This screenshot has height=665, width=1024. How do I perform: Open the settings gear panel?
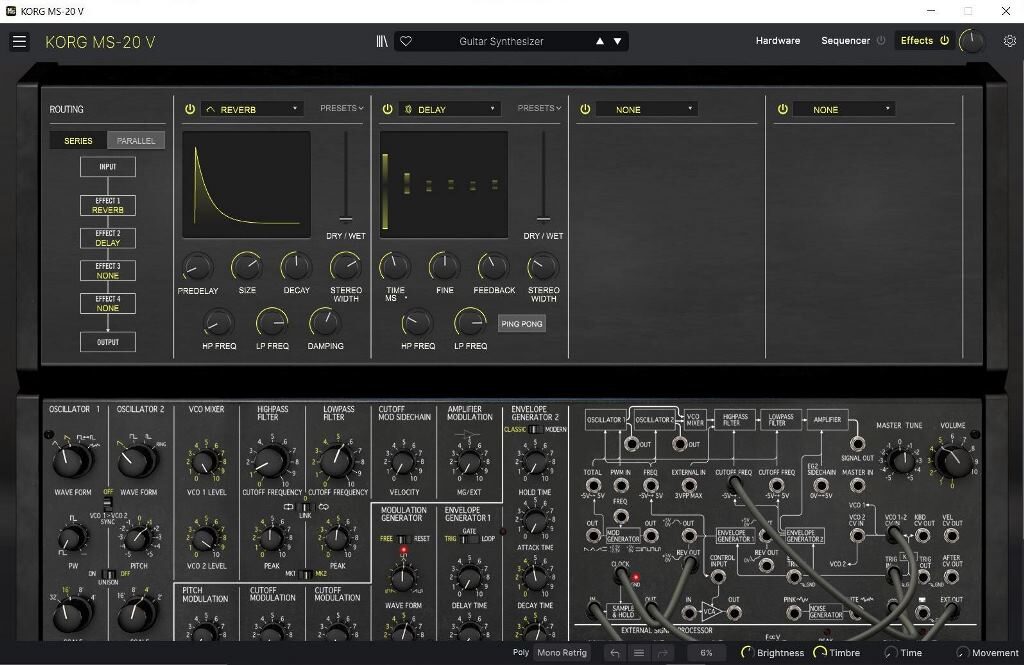coord(1010,41)
